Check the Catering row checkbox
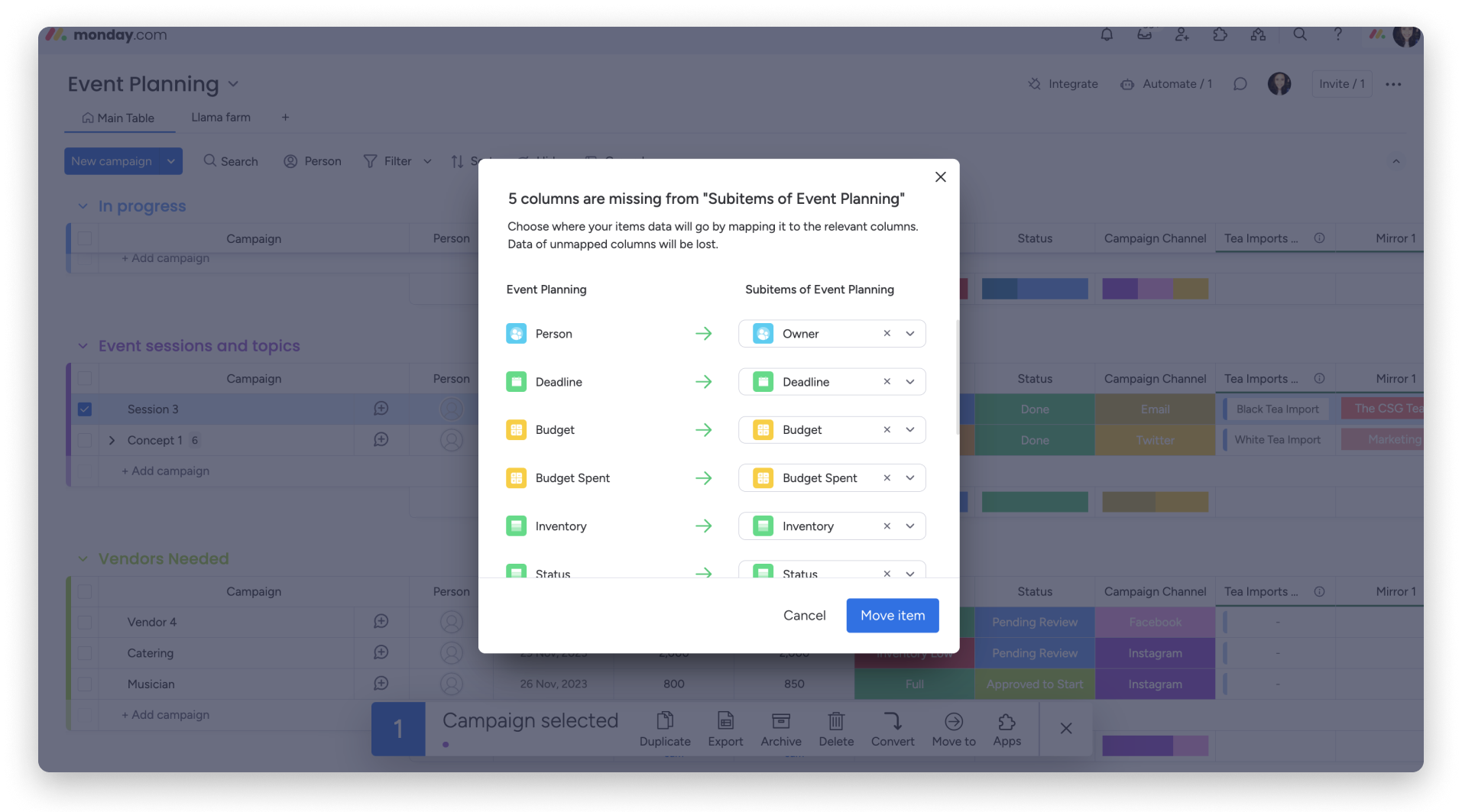Viewport: 1462px width, 812px height. [x=85, y=653]
